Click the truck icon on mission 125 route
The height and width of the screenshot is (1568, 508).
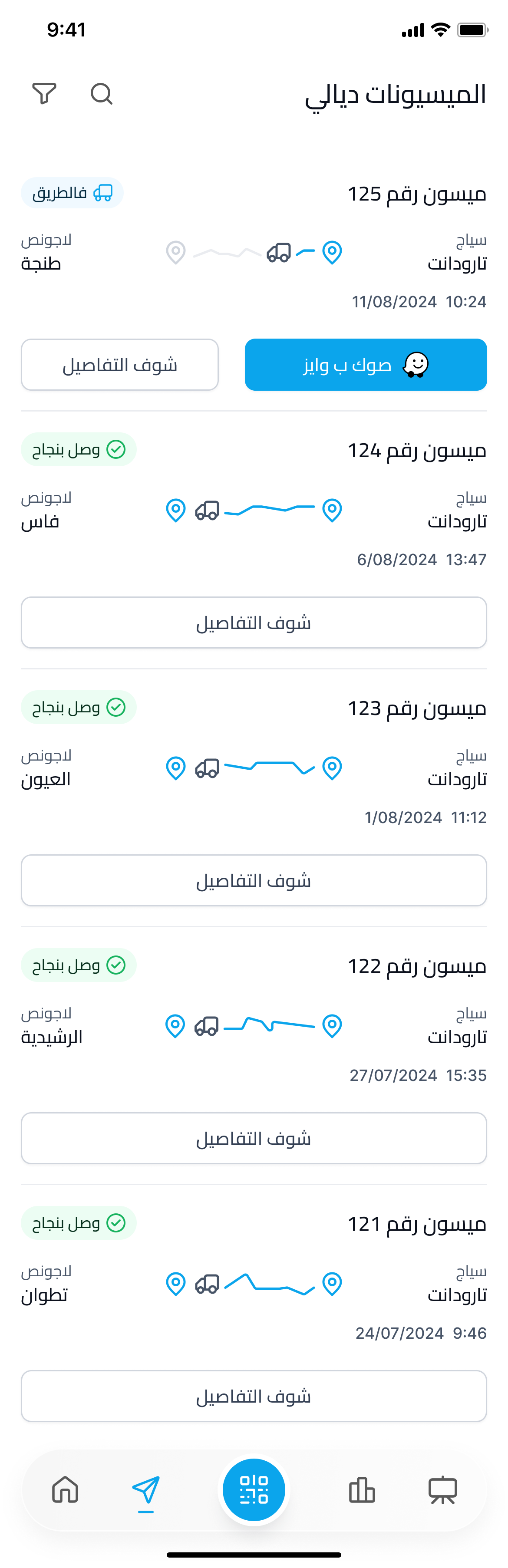tap(279, 252)
